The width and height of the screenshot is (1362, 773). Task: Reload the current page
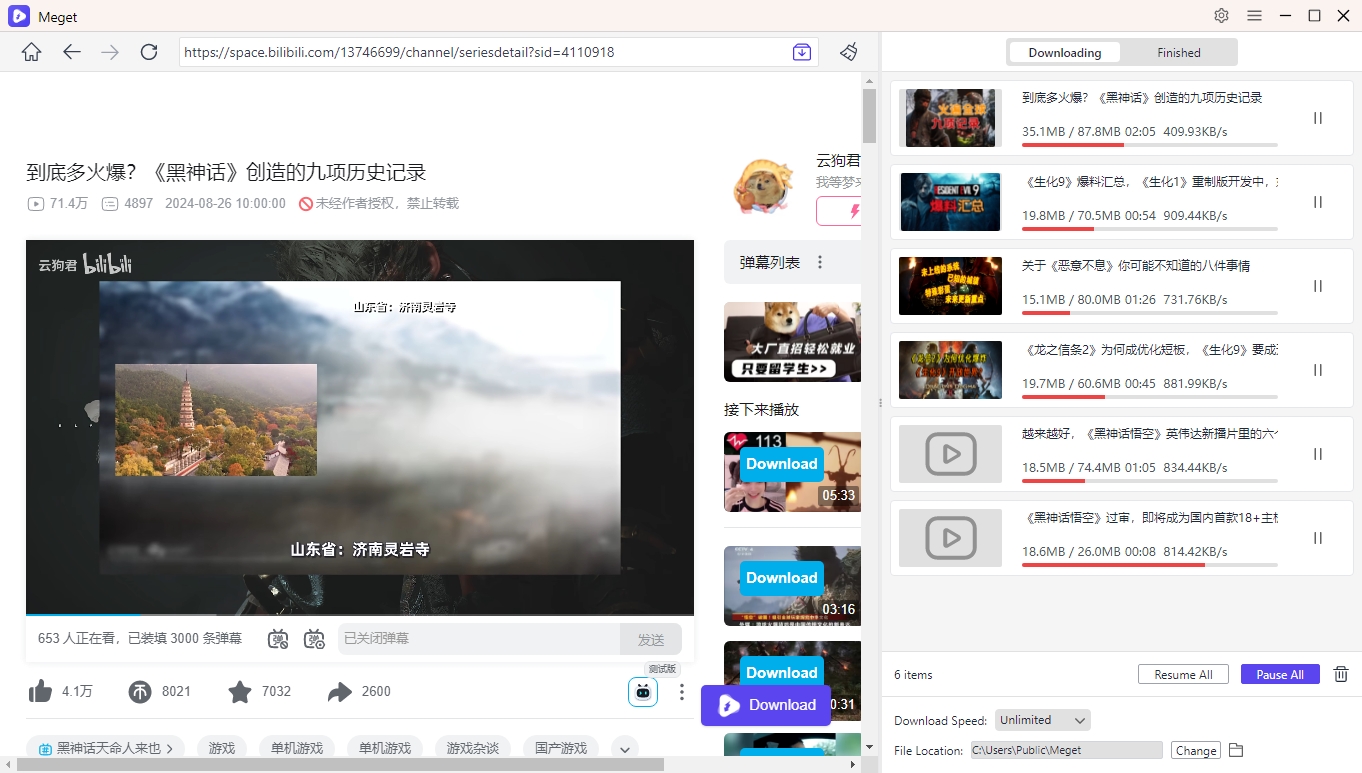click(x=149, y=52)
